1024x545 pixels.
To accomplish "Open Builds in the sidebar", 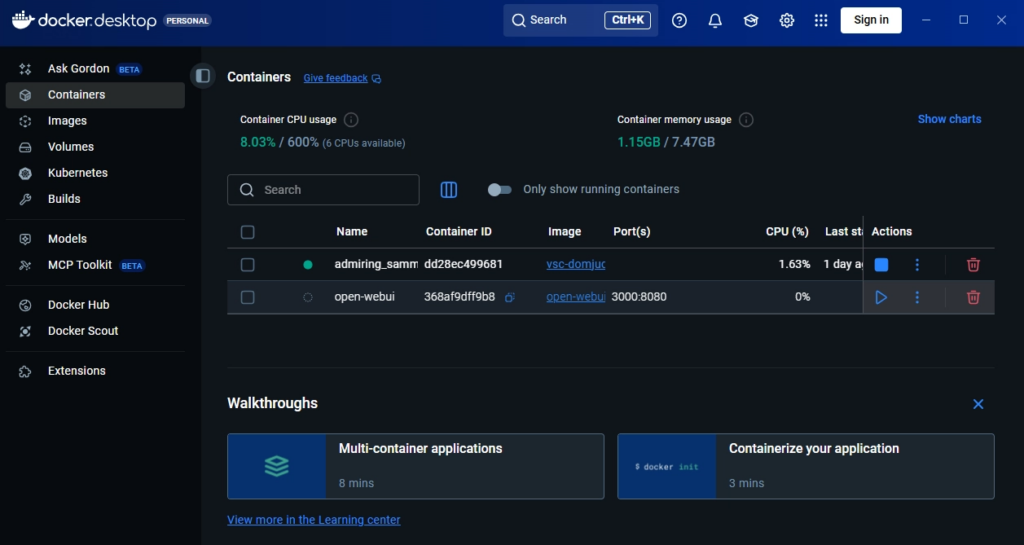I will click(95, 199).
